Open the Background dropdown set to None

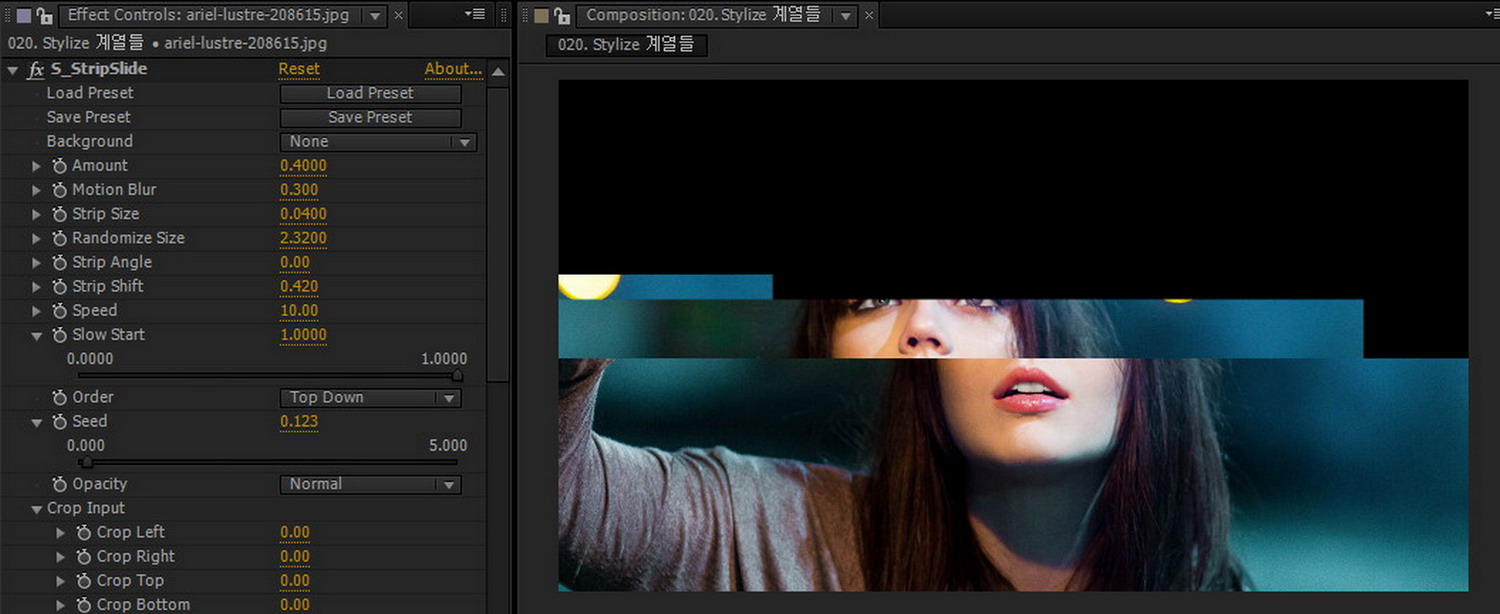[x=378, y=142]
